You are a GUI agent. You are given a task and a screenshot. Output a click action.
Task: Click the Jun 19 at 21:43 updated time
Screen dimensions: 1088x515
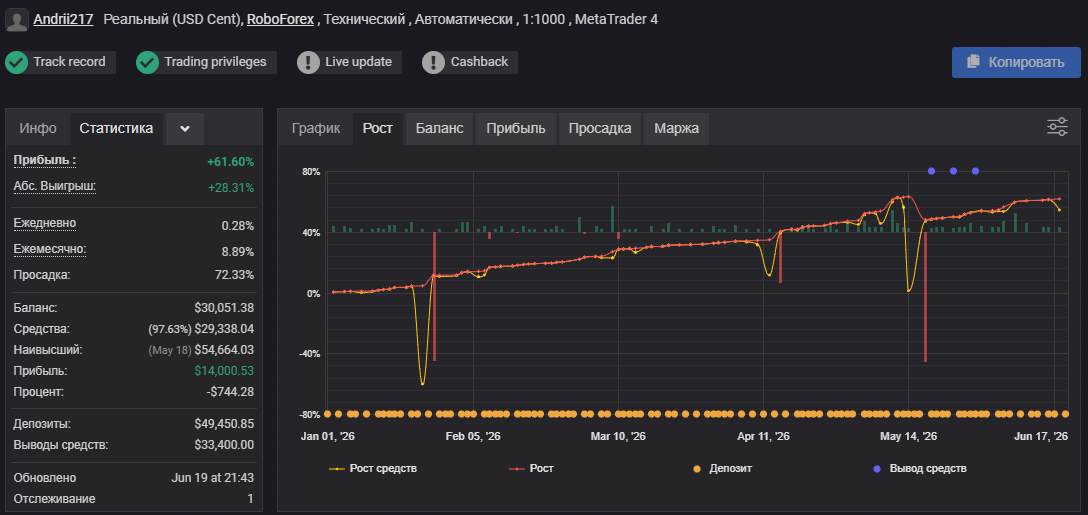click(x=212, y=478)
